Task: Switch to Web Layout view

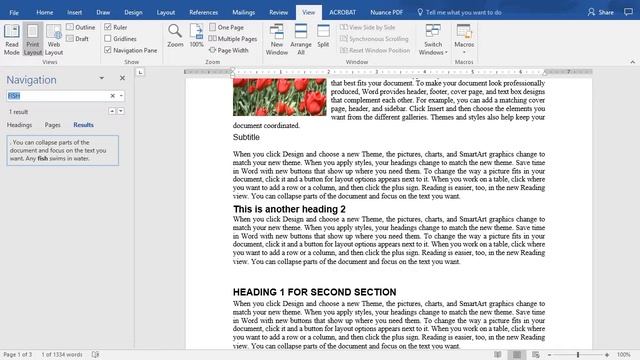Action: (54, 40)
